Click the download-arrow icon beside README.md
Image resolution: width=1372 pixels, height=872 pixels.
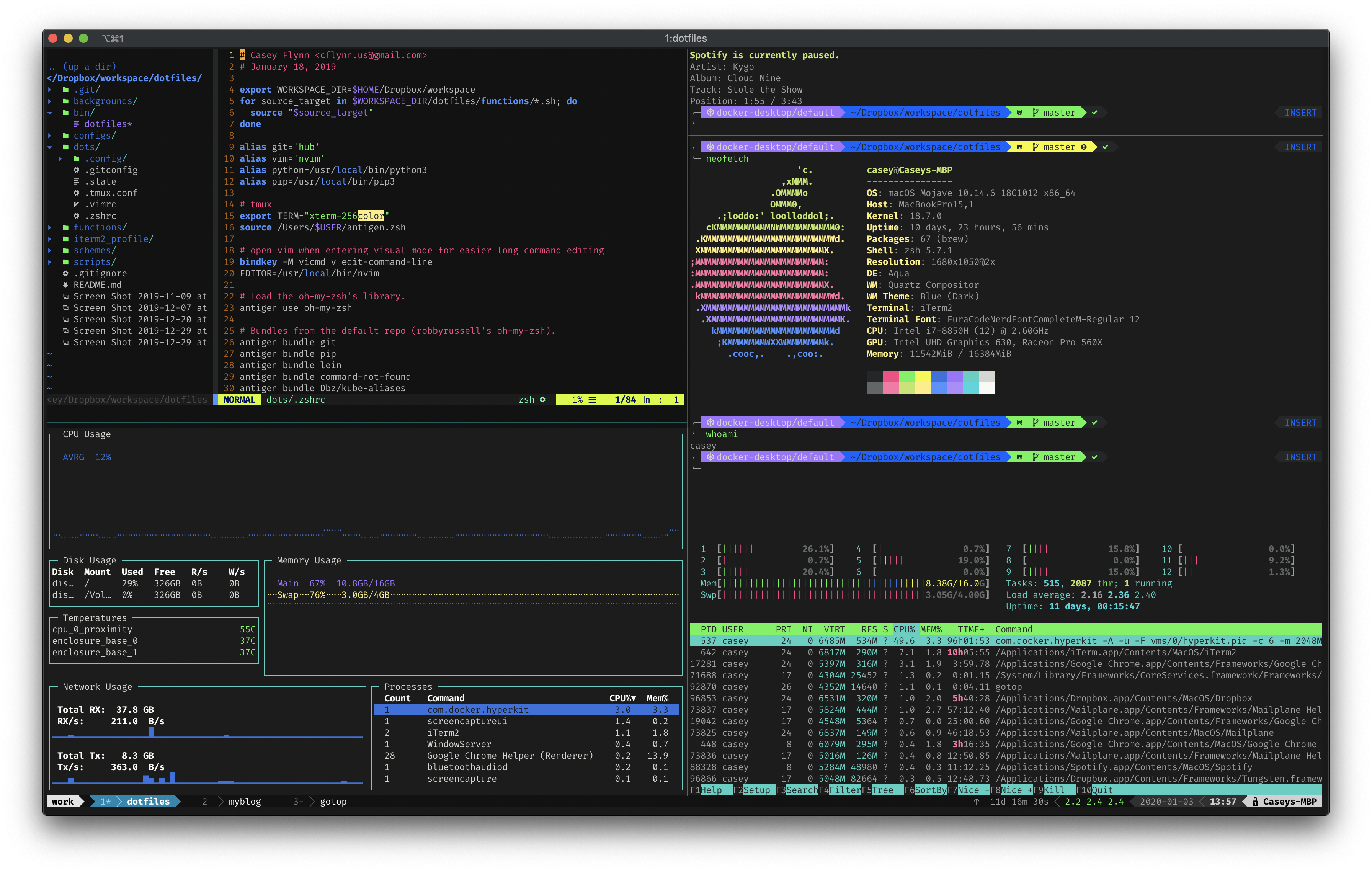coord(65,285)
